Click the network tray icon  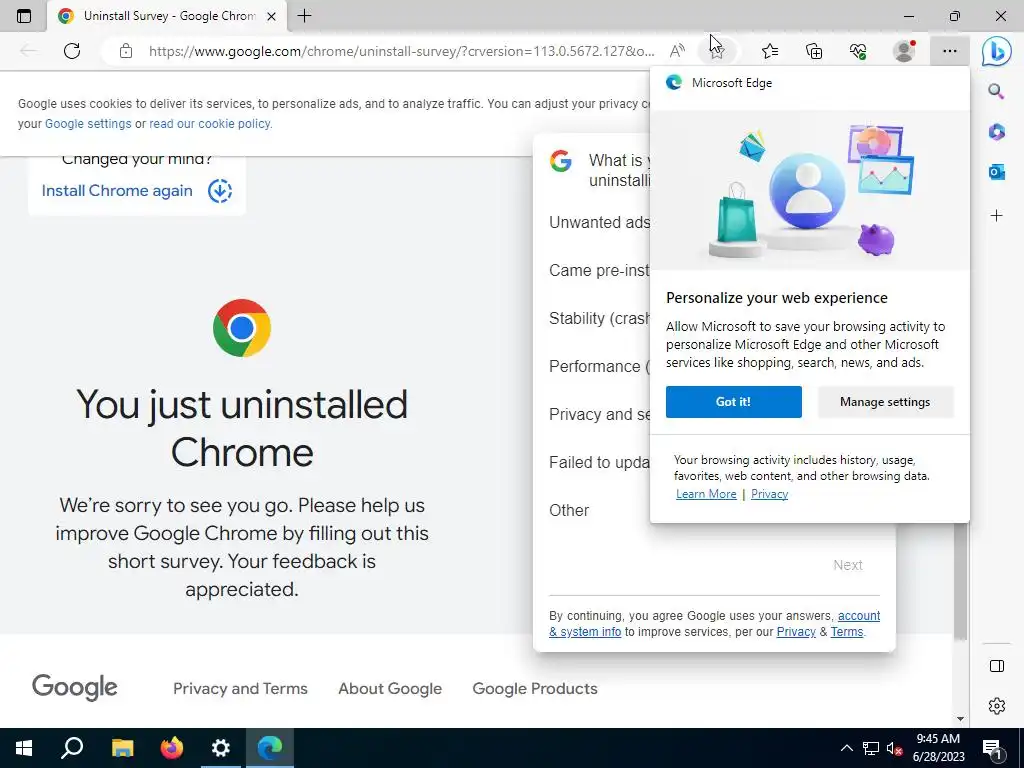[x=871, y=748]
